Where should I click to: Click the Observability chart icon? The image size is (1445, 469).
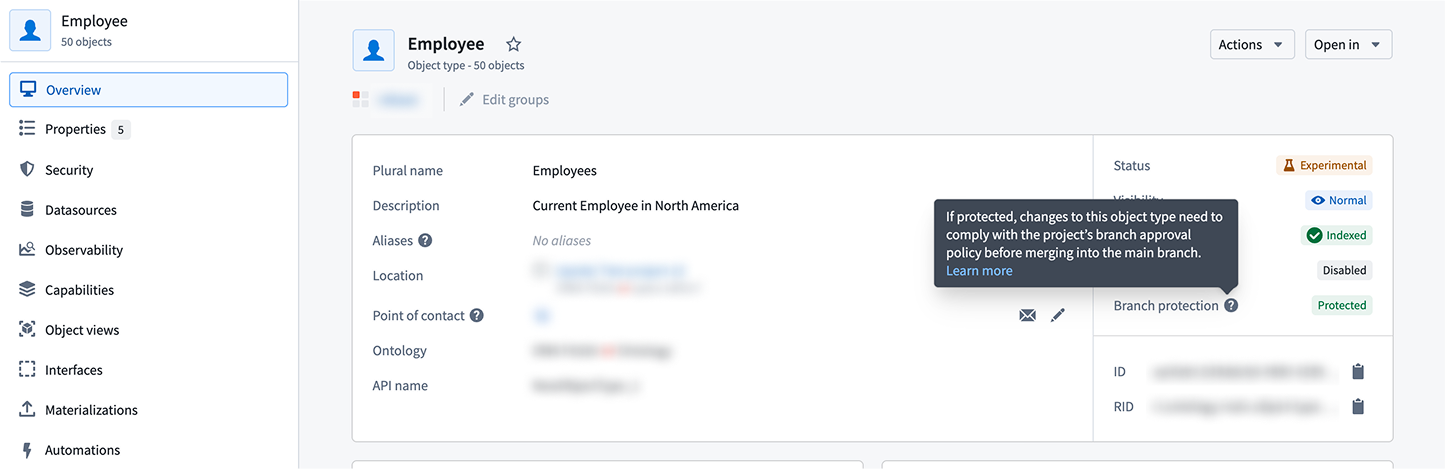27,250
